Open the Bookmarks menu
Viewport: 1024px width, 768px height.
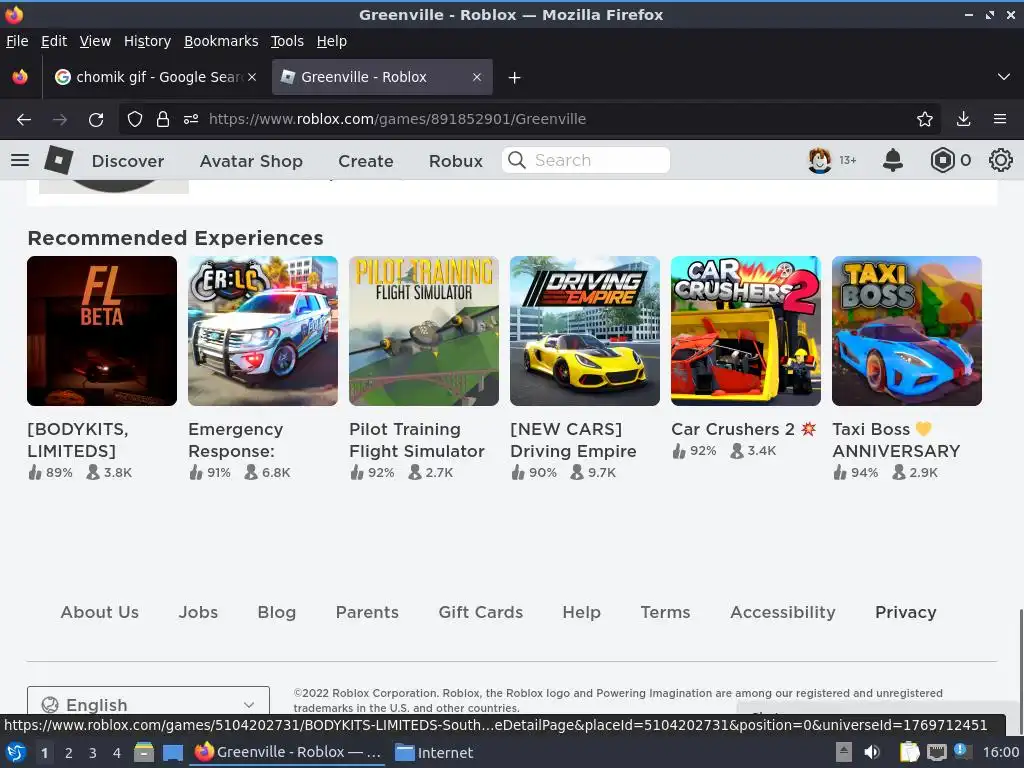coord(221,41)
